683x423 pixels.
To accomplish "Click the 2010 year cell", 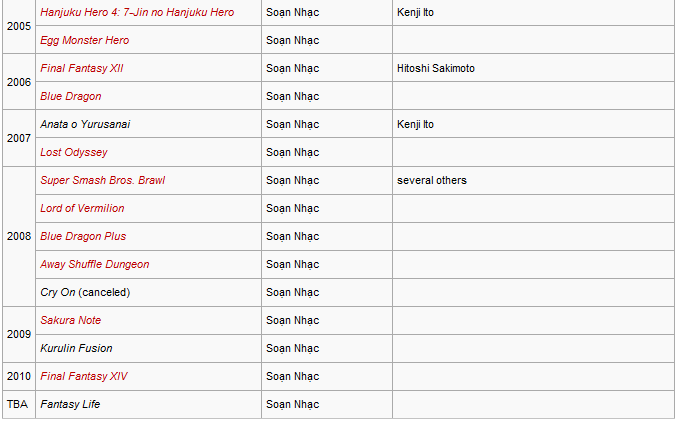I will [x=18, y=376].
